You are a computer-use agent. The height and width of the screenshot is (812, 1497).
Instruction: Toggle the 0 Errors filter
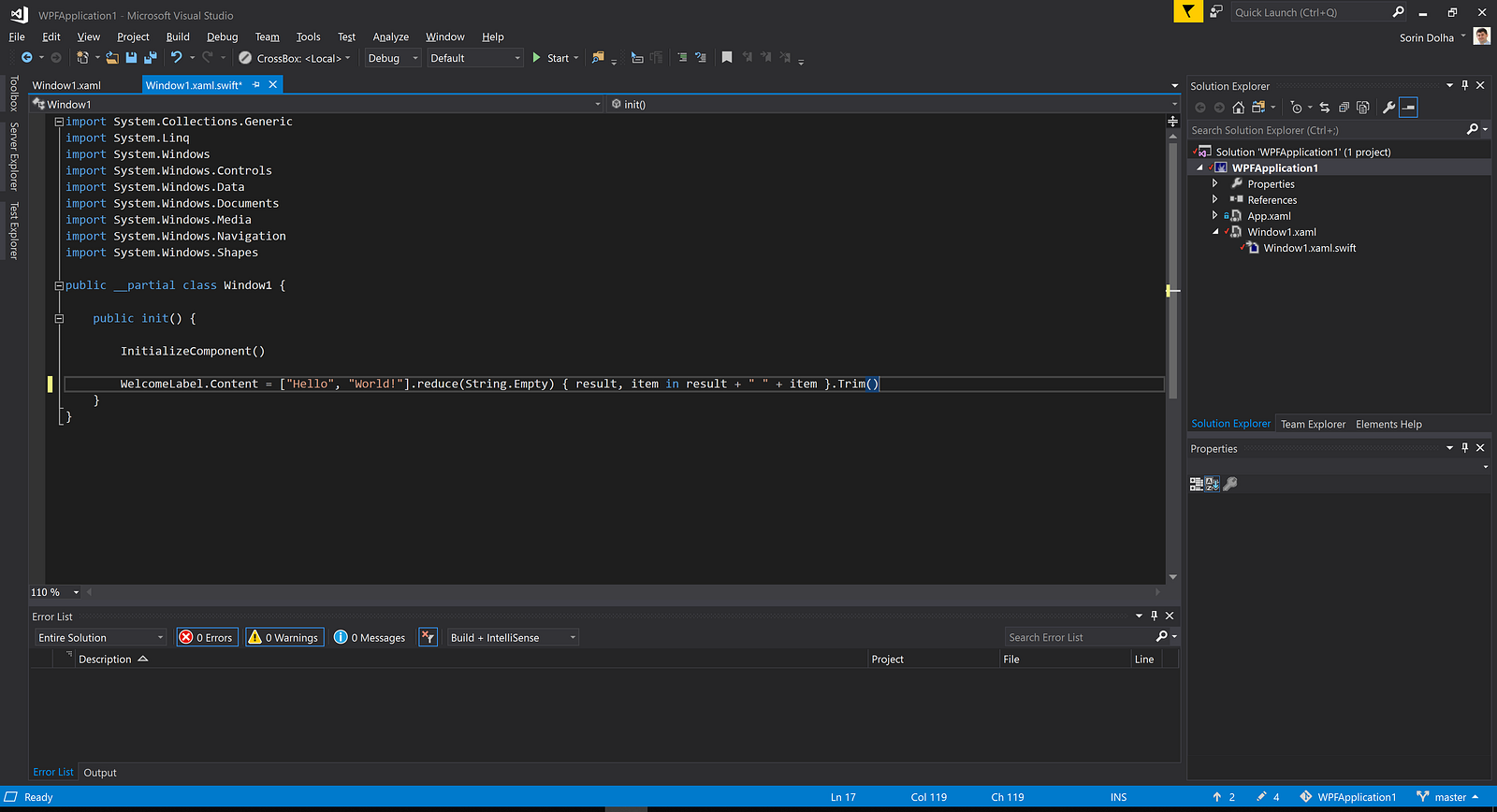point(207,637)
